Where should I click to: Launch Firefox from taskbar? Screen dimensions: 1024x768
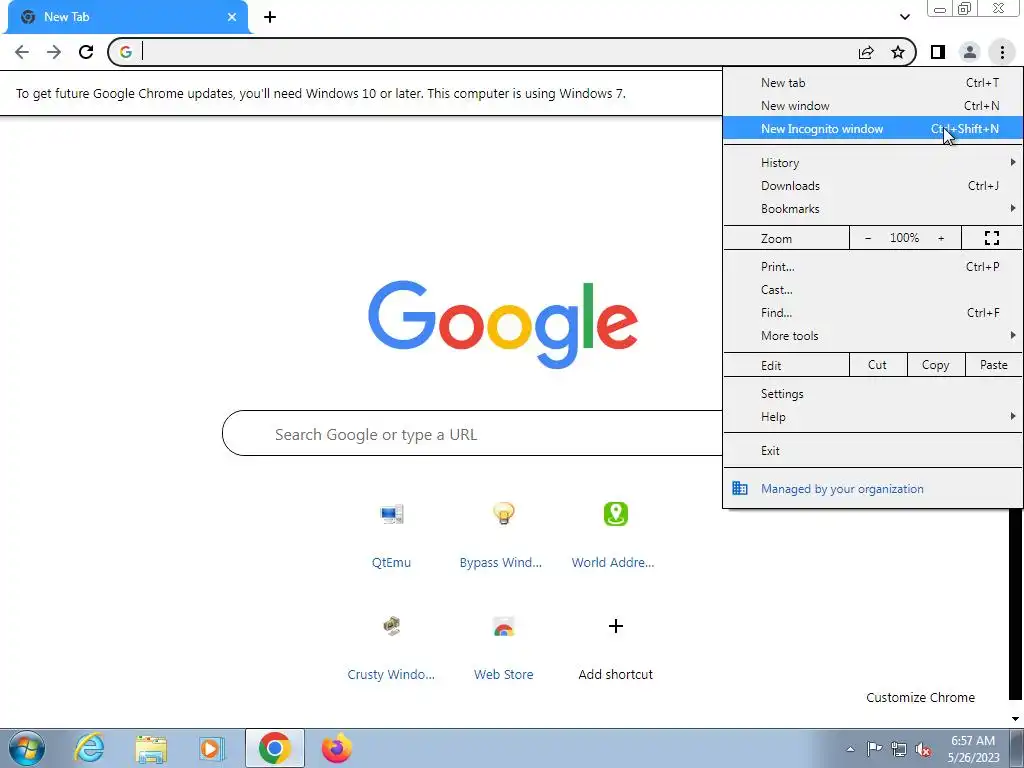tap(337, 748)
